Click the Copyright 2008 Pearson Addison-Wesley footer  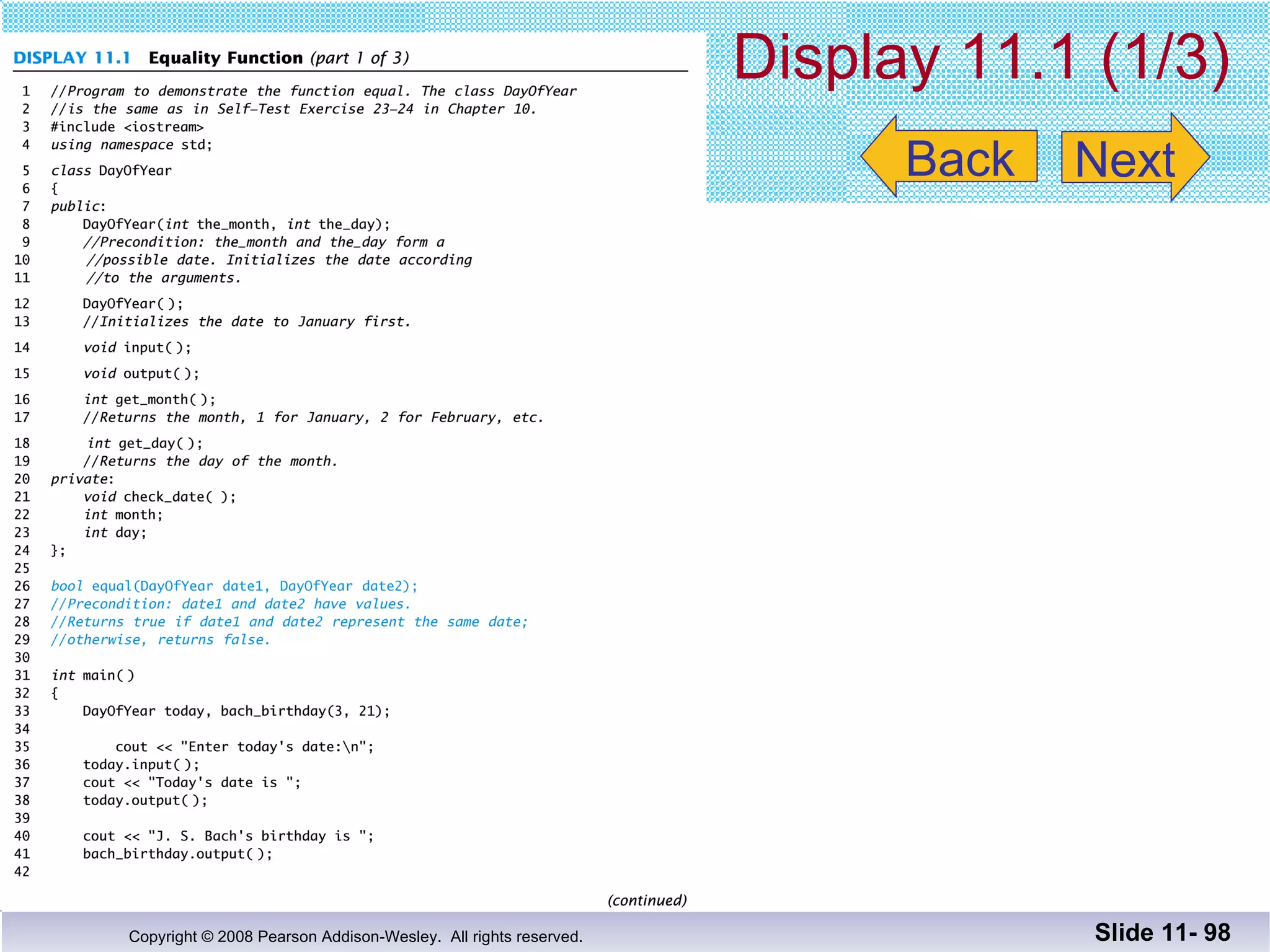355,937
